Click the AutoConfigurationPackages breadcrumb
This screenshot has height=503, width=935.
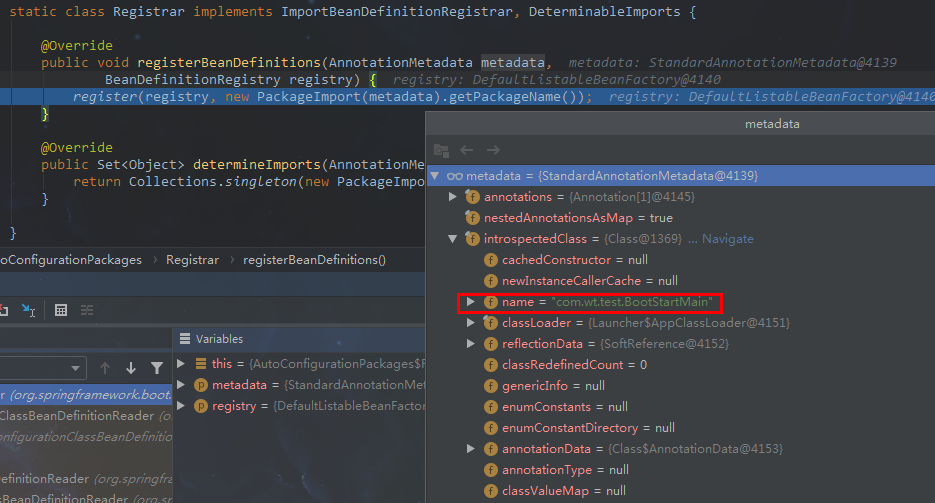tap(71, 260)
